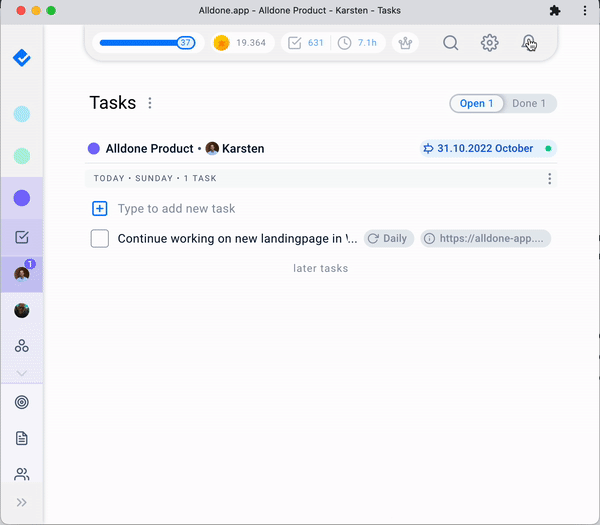
Task: Click the gold star points 19.364
Action: point(243,42)
